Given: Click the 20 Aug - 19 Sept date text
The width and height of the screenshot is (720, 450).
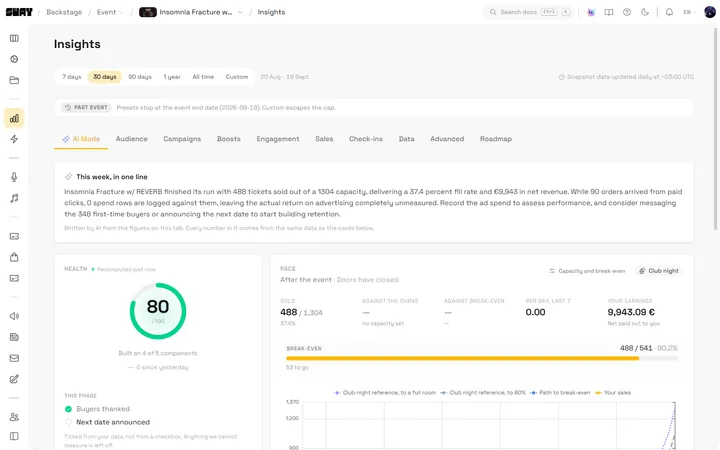Looking at the screenshot, I should 285,77.
